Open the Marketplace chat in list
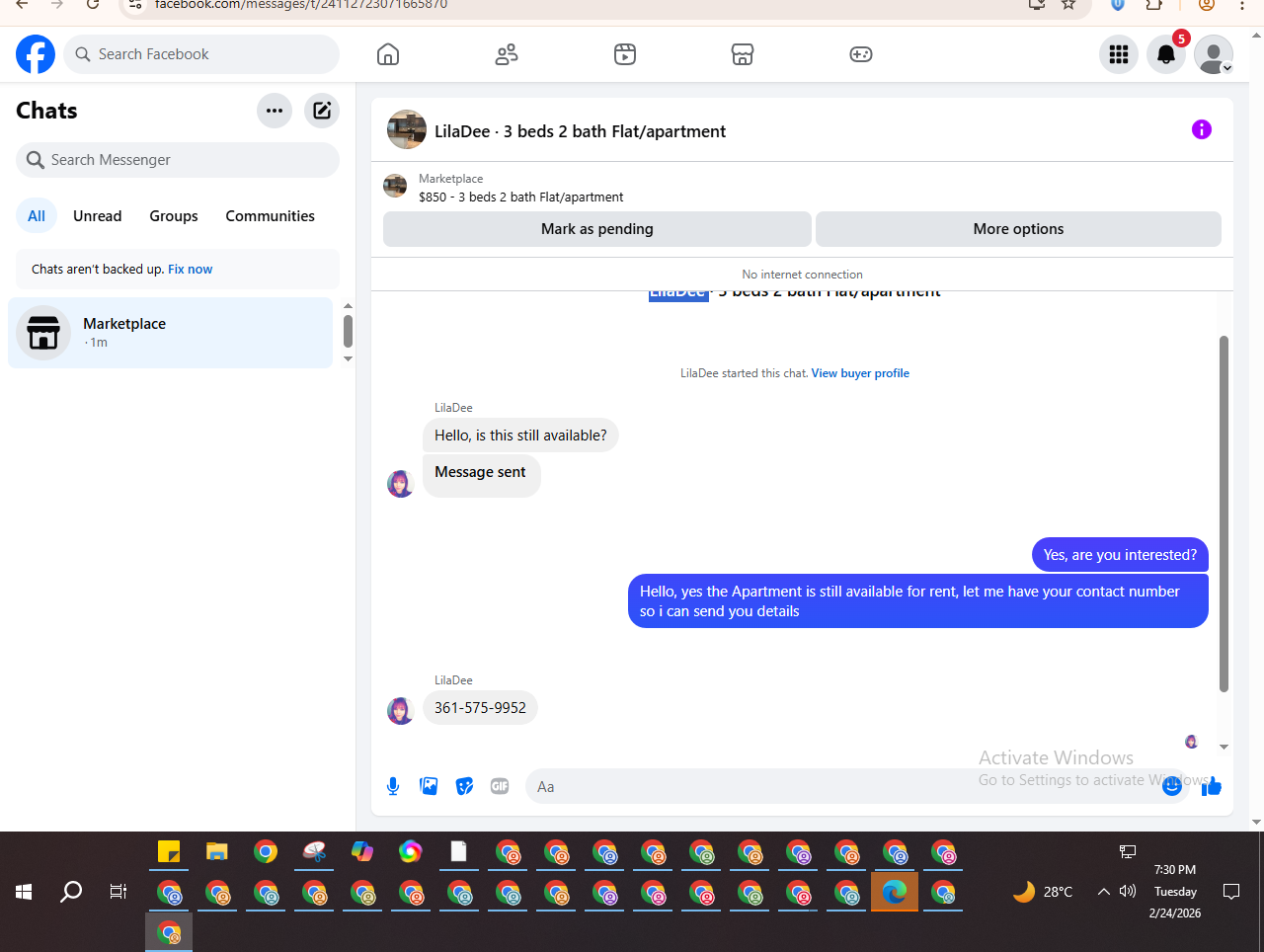 (171, 333)
